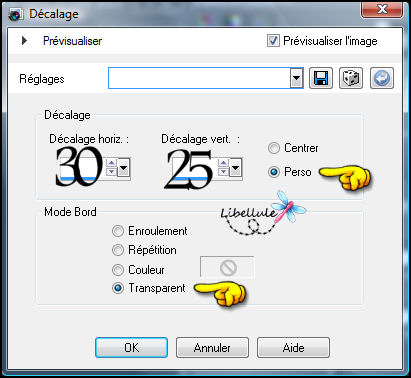Viewport: 411px width, 378px height.
Task: Toggle the Prévisualiser l'image checkbox
Action: [273, 41]
